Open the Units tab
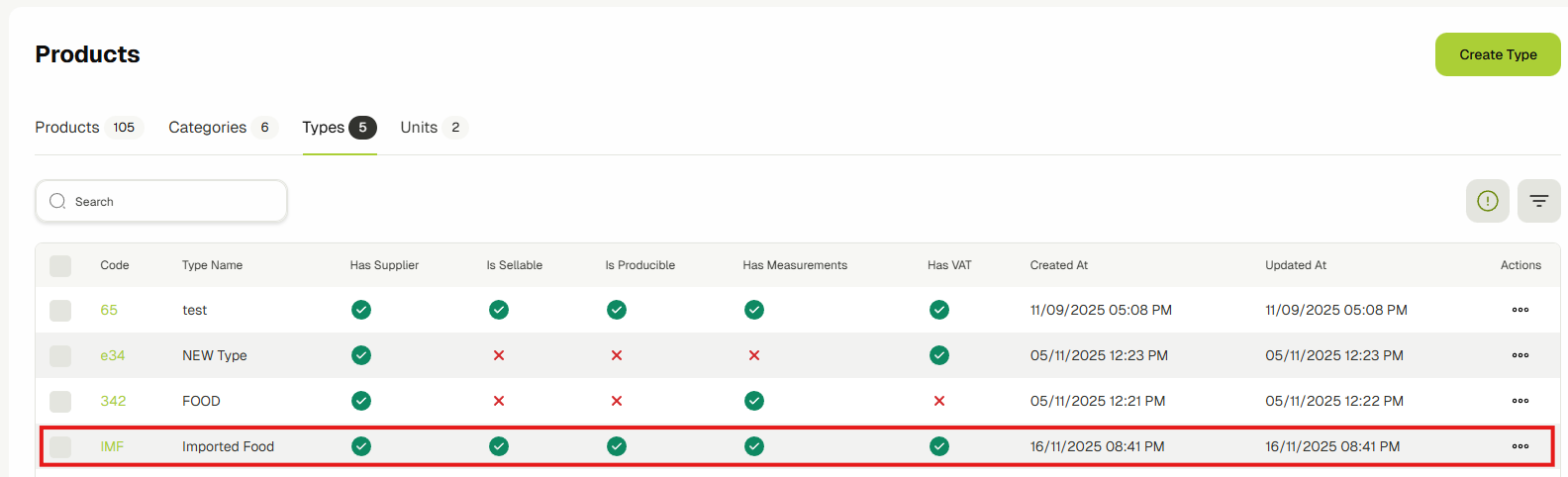The width and height of the screenshot is (1568, 477). point(419,128)
